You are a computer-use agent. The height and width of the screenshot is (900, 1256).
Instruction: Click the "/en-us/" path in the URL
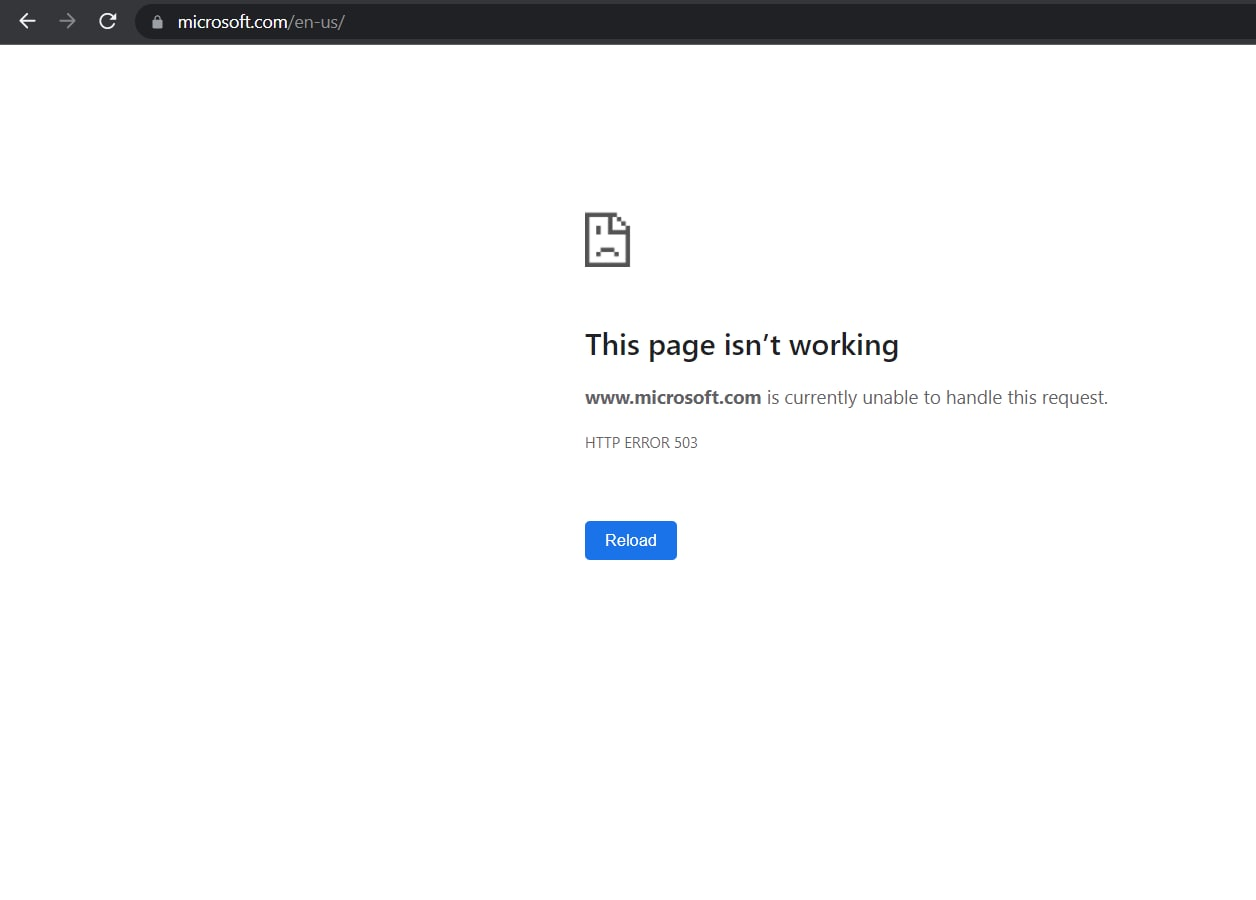point(317,22)
